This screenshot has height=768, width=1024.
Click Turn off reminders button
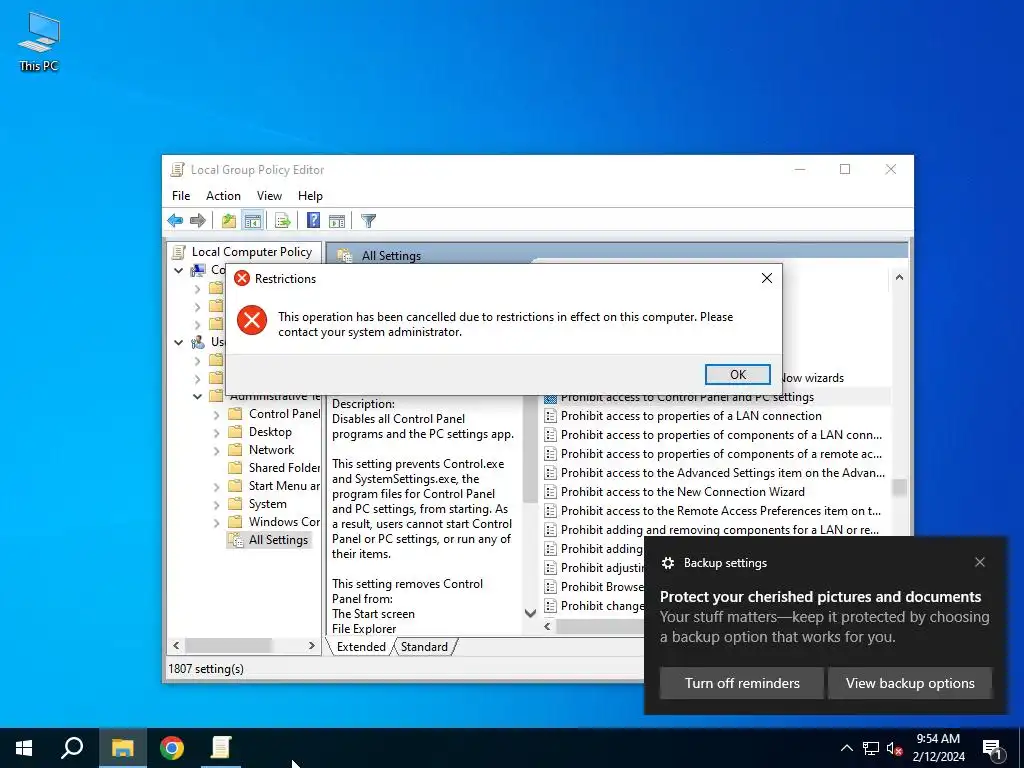click(742, 683)
